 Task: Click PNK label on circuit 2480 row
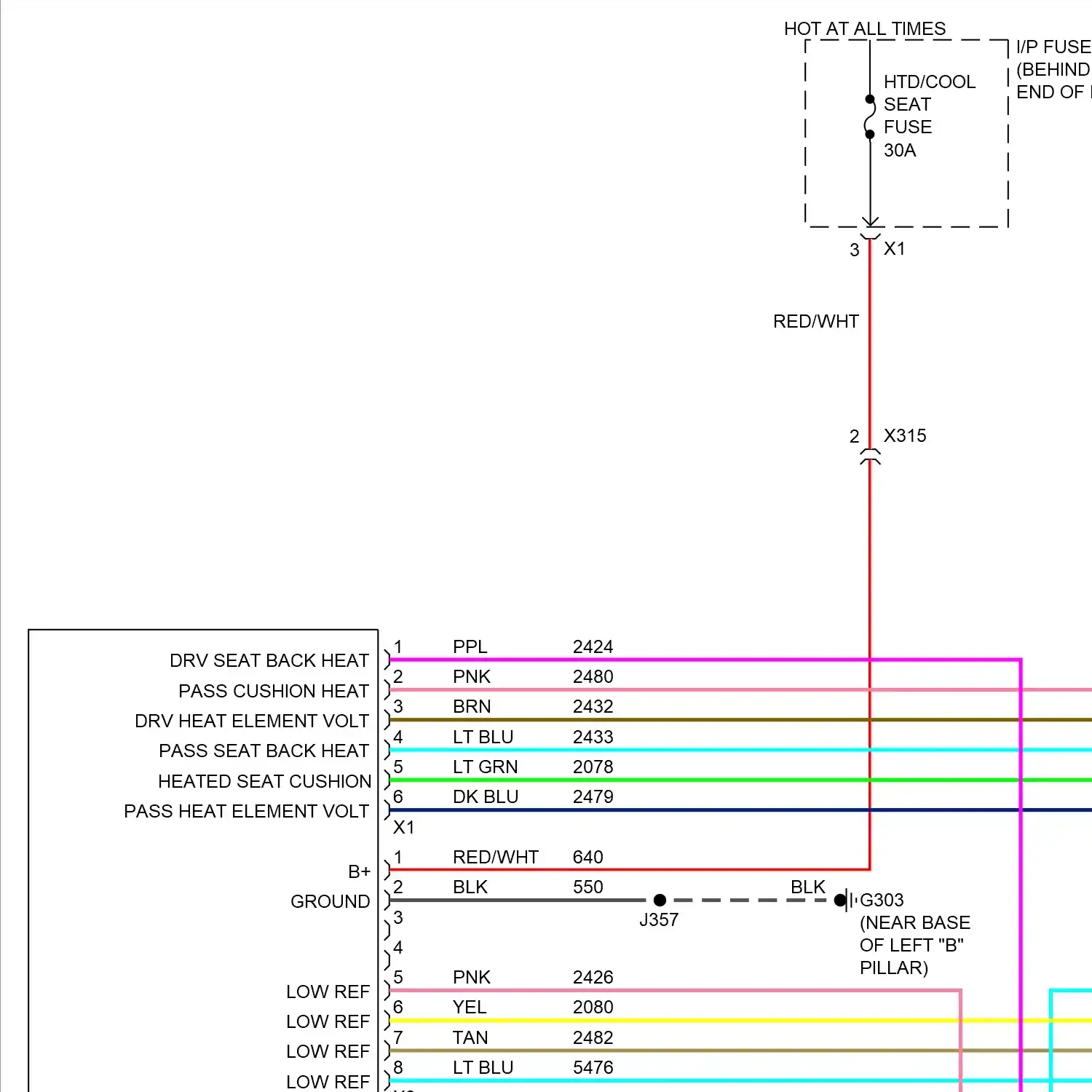point(472,677)
